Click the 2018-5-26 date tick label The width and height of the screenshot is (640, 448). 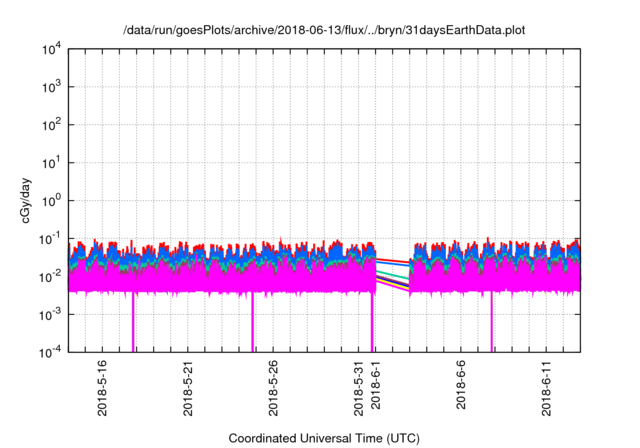tap(273, 388)
